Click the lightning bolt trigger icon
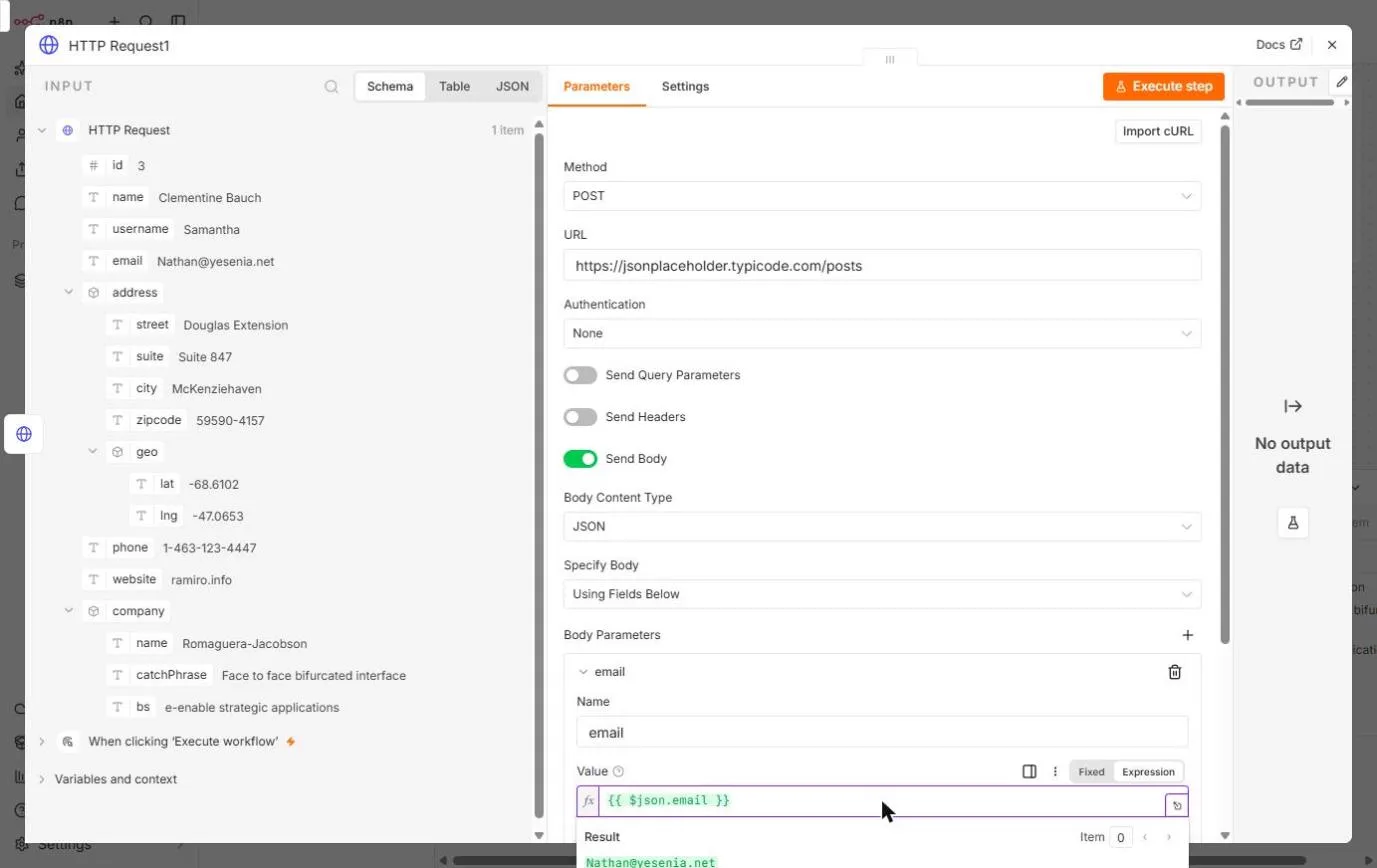The width and height of the screenshot is (1377, 868). tap(291, 742)
